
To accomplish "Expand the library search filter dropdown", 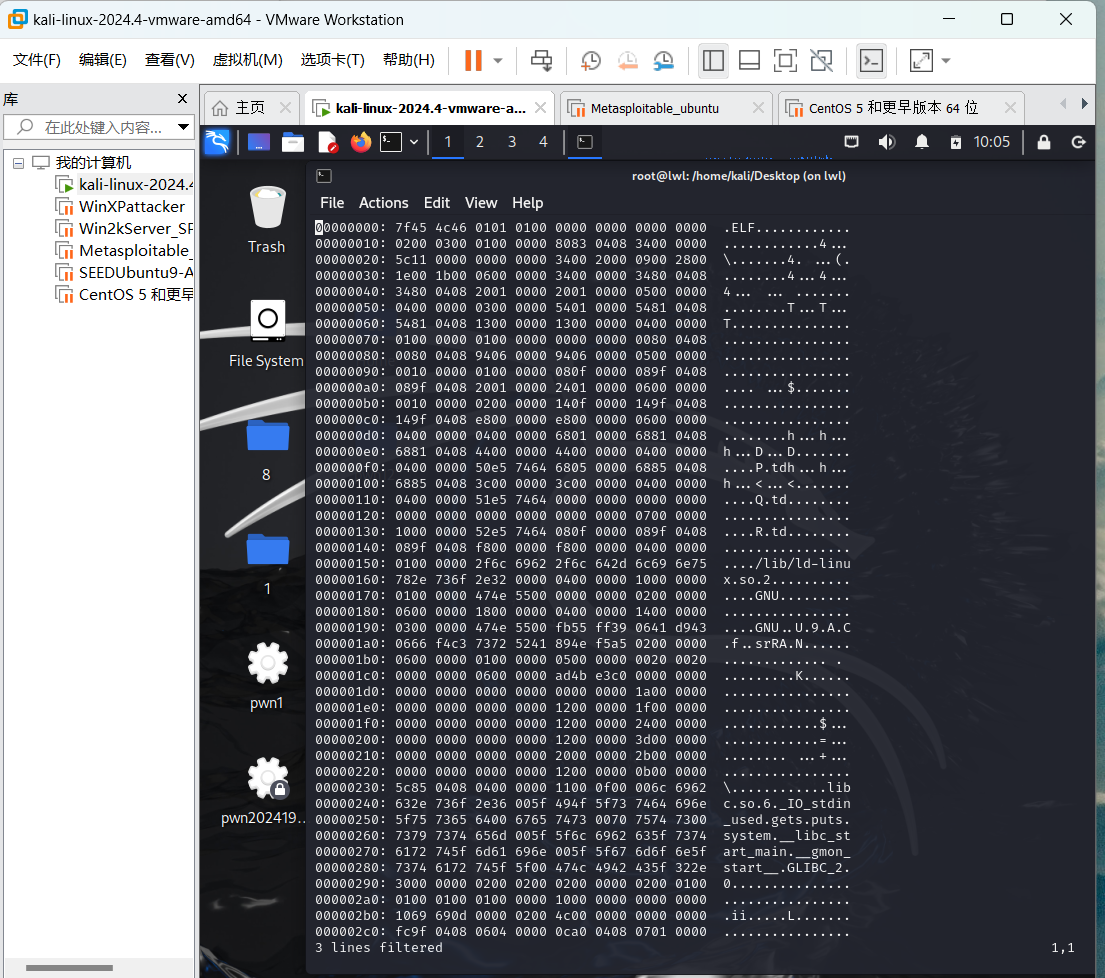I will point(183,128).
